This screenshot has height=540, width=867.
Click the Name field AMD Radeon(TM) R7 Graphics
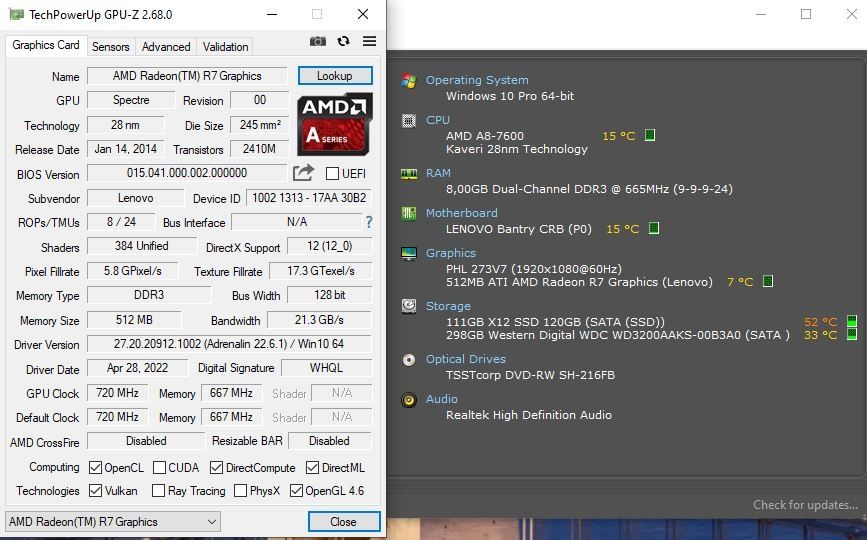click(187, 76)
